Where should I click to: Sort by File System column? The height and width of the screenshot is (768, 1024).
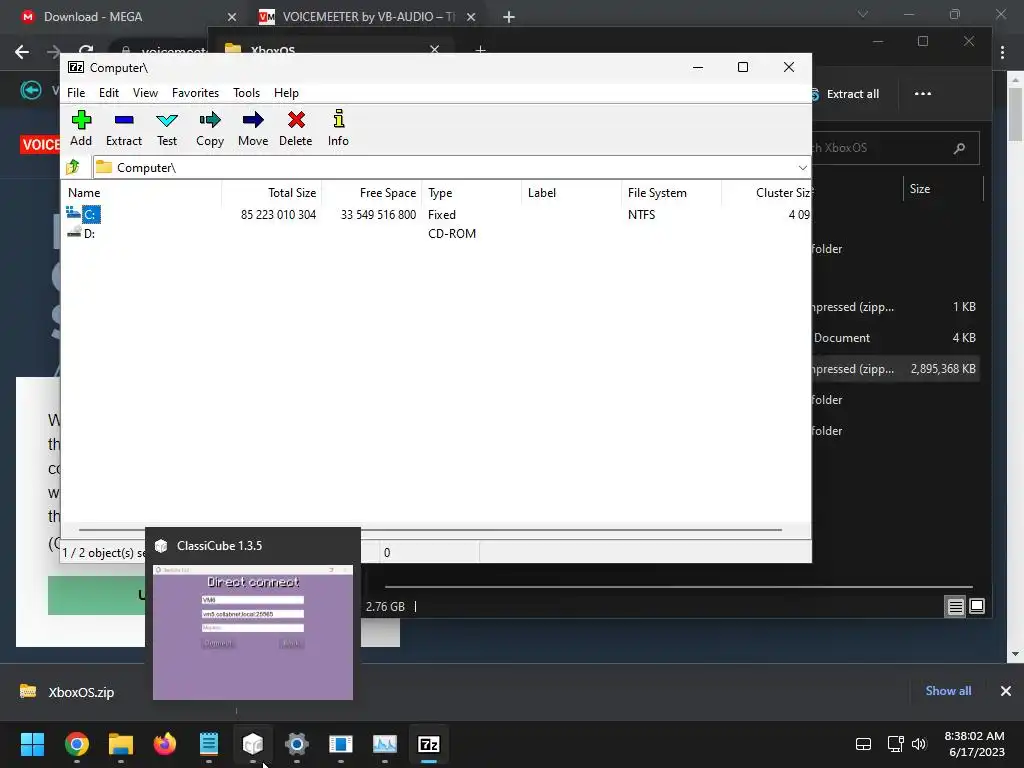tap(671, 193)
